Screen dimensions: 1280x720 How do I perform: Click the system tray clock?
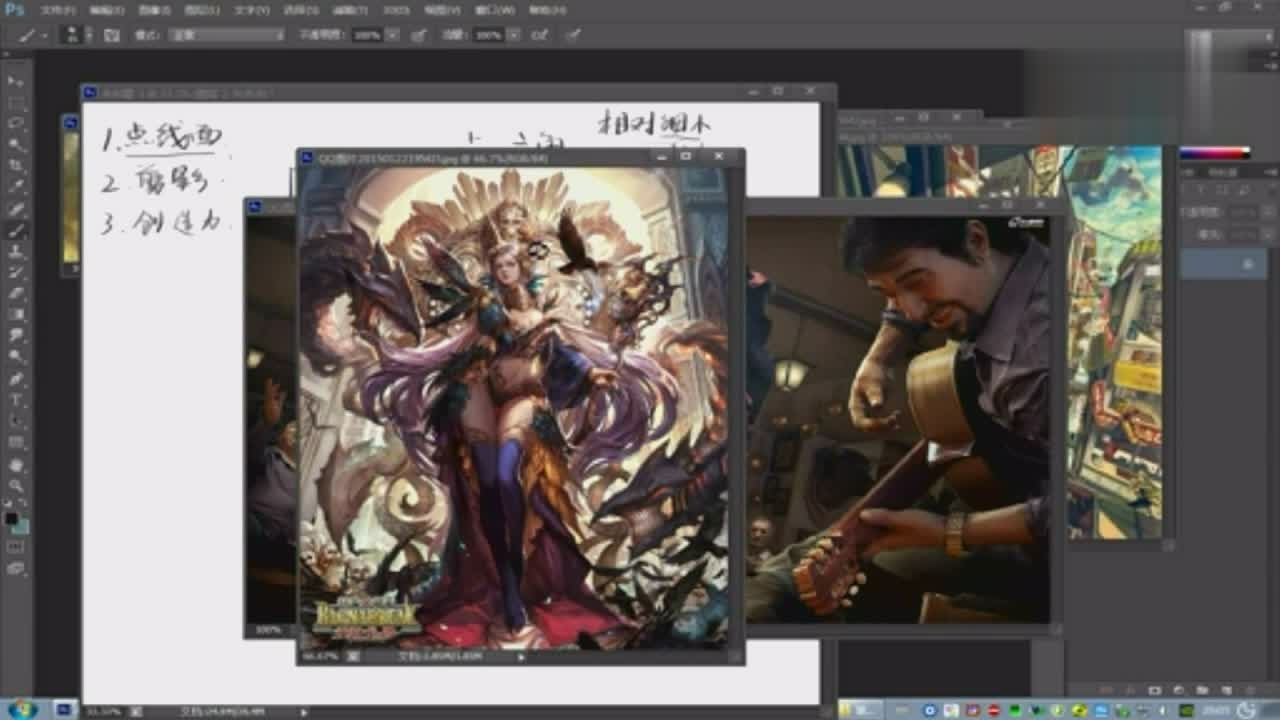(1218, 709)
